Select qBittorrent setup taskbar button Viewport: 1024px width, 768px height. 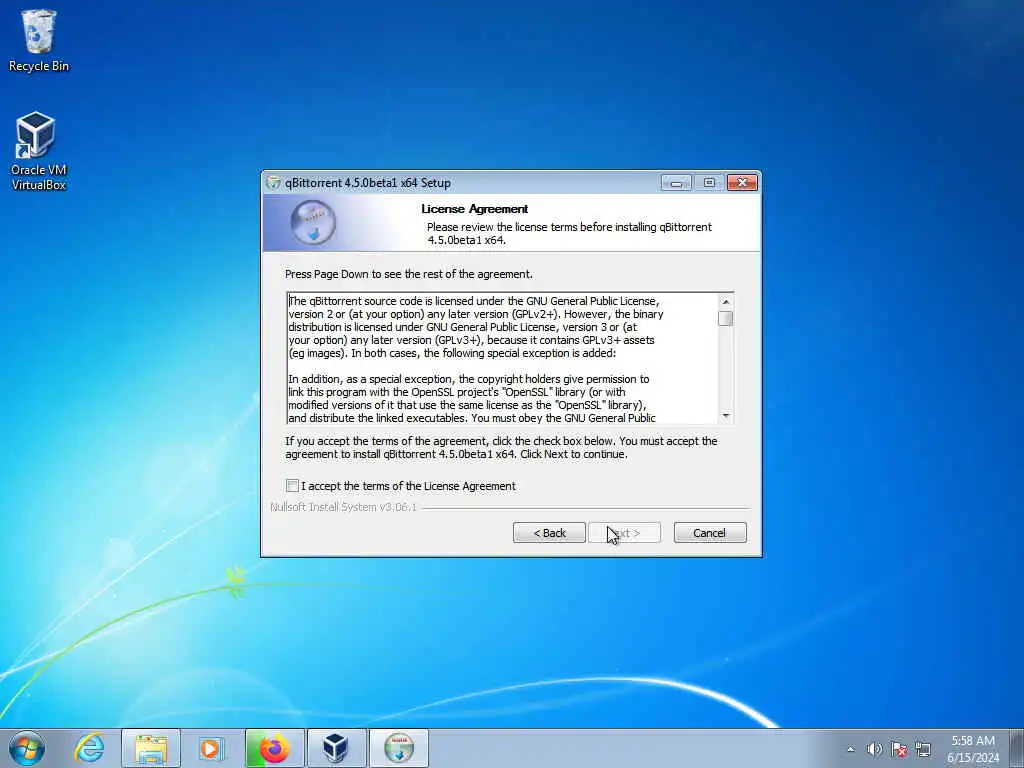[399, 748]
